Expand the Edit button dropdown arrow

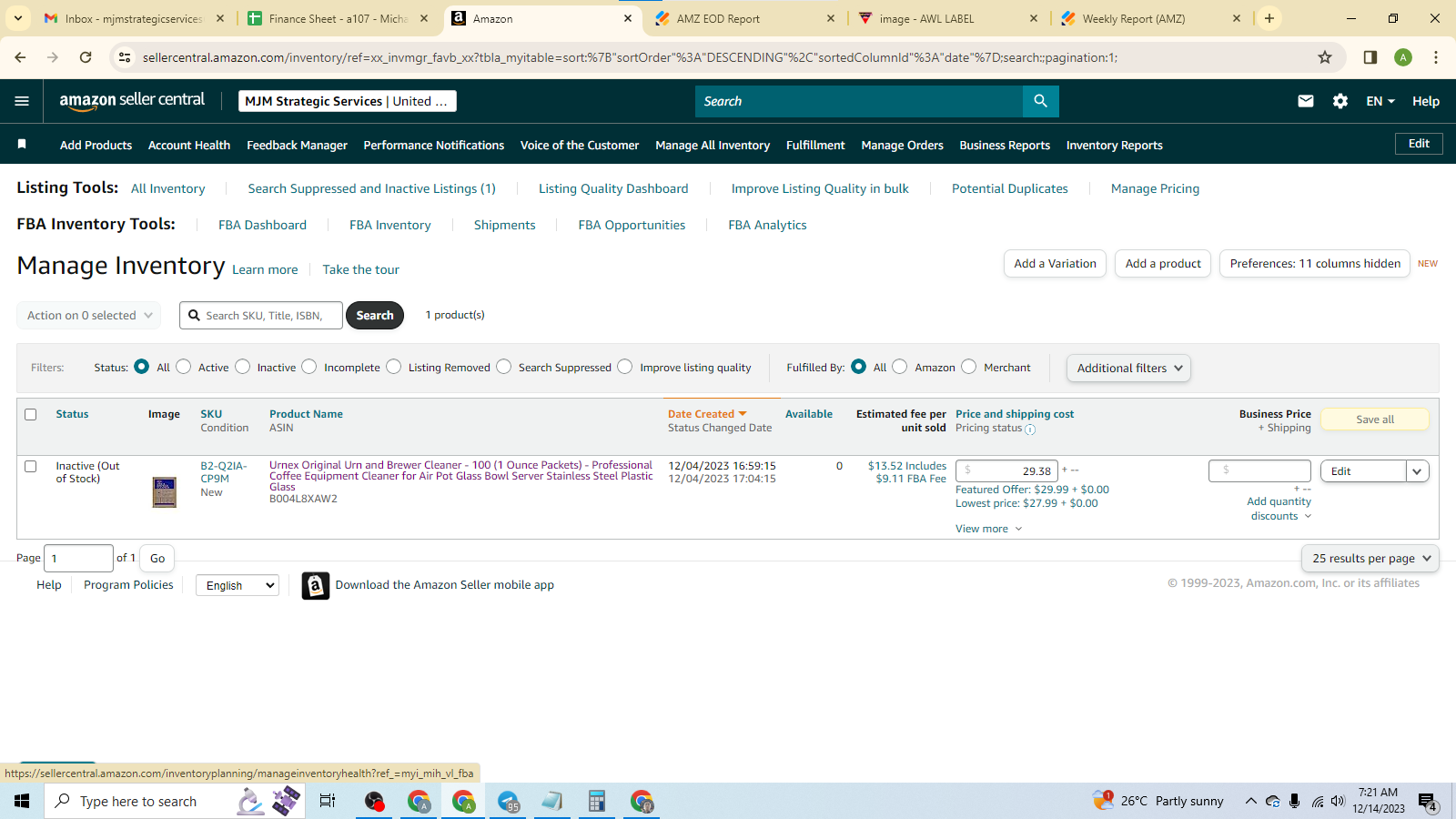[x=1417, y=471]
